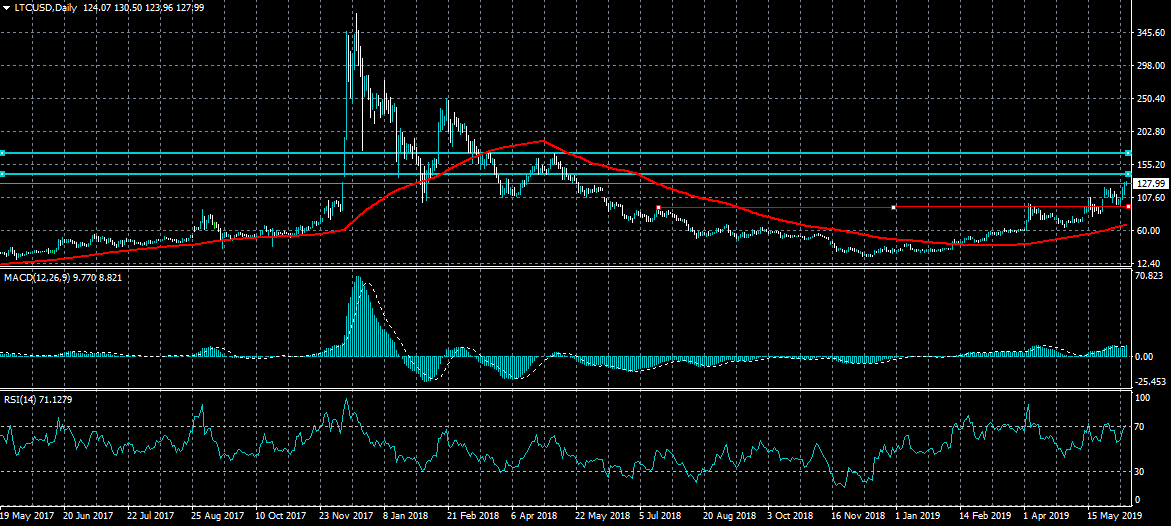Viewport: 1171px width, 526px height.
Task: Click the MACD scale value 70.823
Action: [1148, 276]
